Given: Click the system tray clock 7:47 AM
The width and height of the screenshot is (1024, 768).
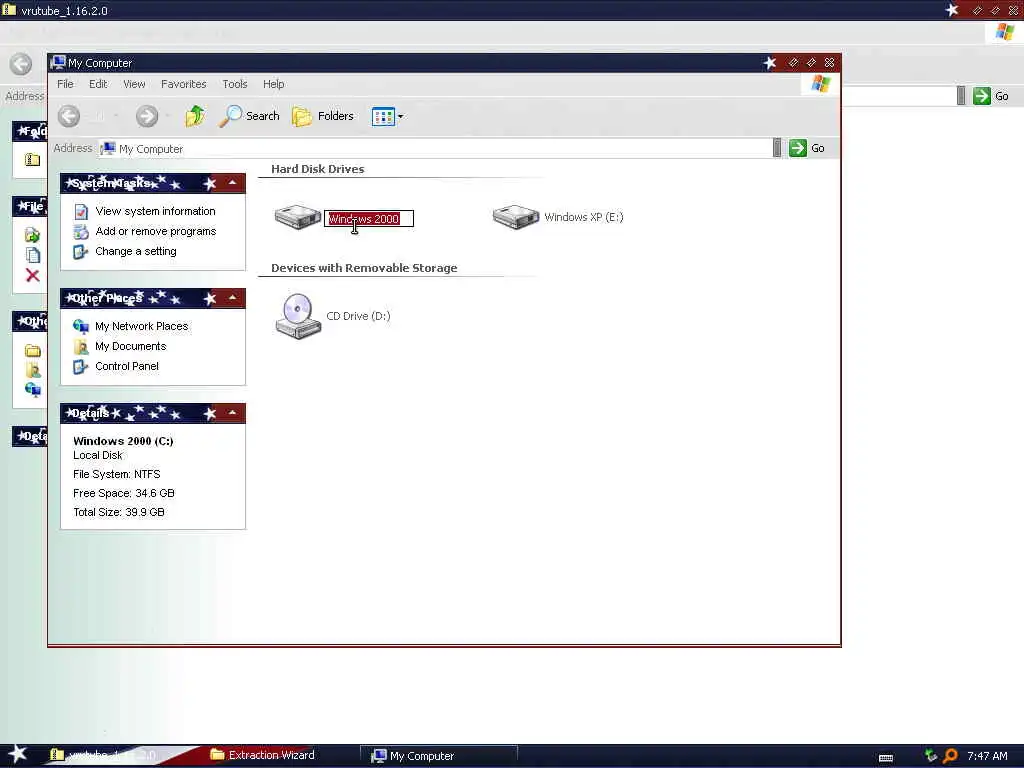Looking at the screenshot, I should [x=987, y=756].
